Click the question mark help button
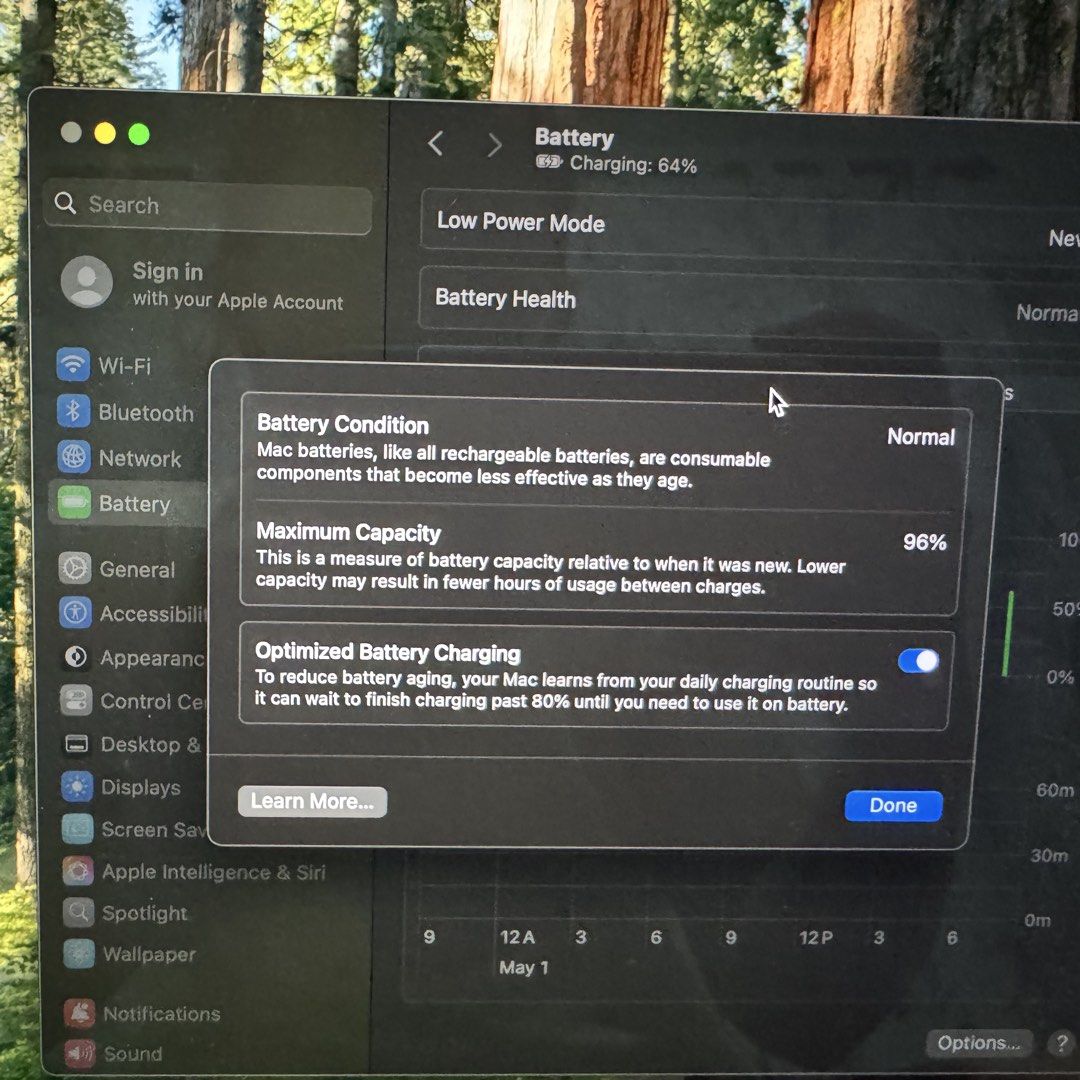 pyautogui.click(x=1061, y=1043)
